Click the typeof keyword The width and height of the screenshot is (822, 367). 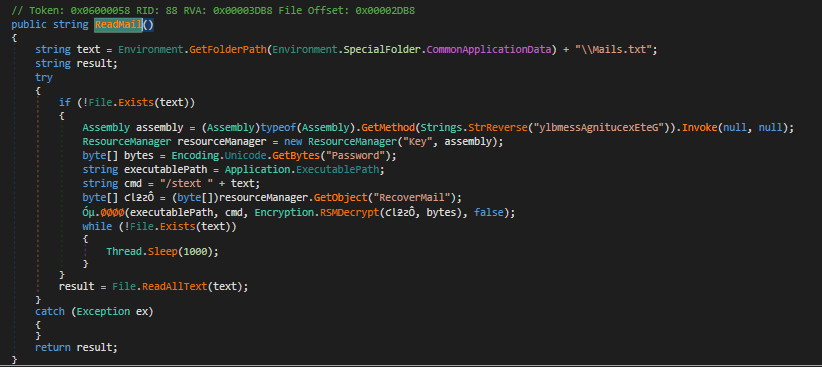tap(278, 127)
